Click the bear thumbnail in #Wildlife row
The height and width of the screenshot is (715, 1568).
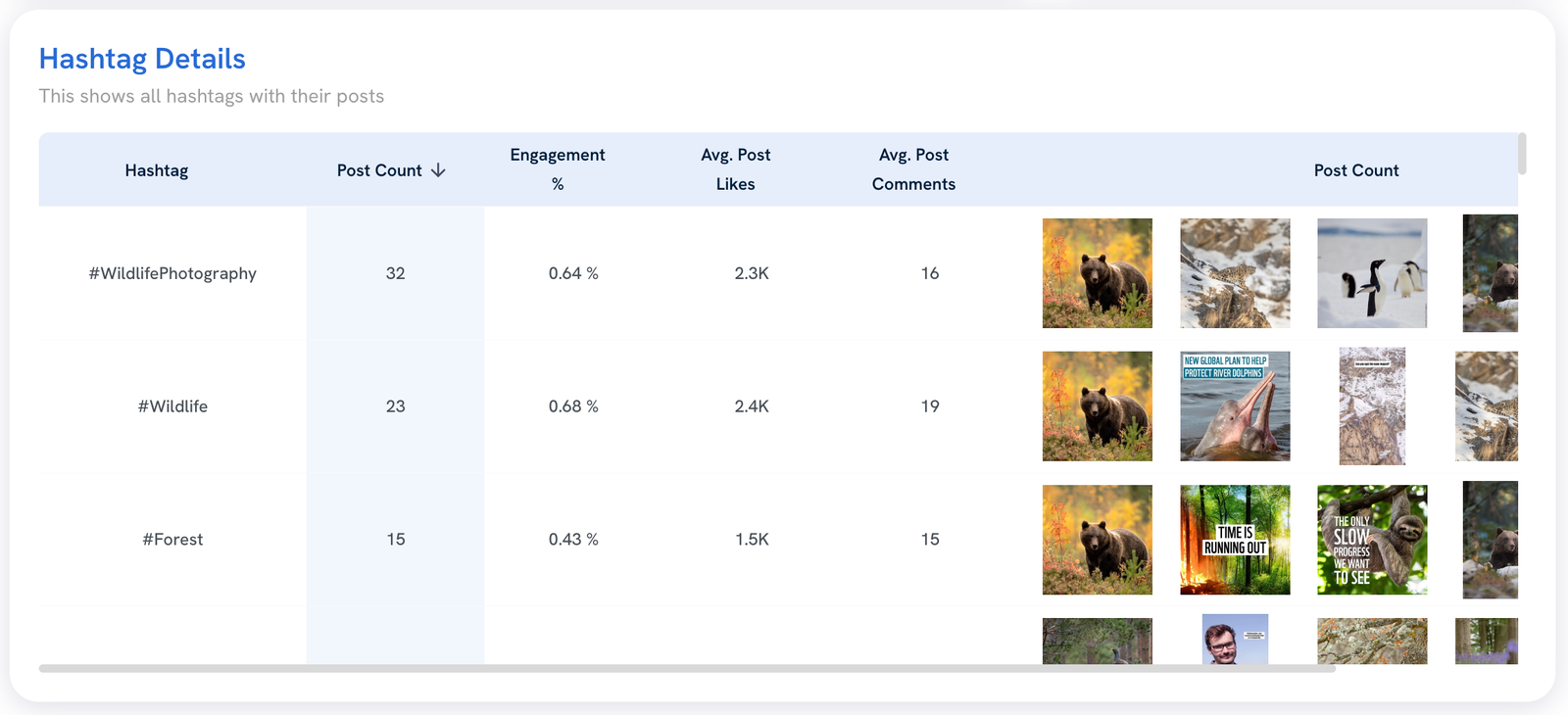tap(1097, 406)
